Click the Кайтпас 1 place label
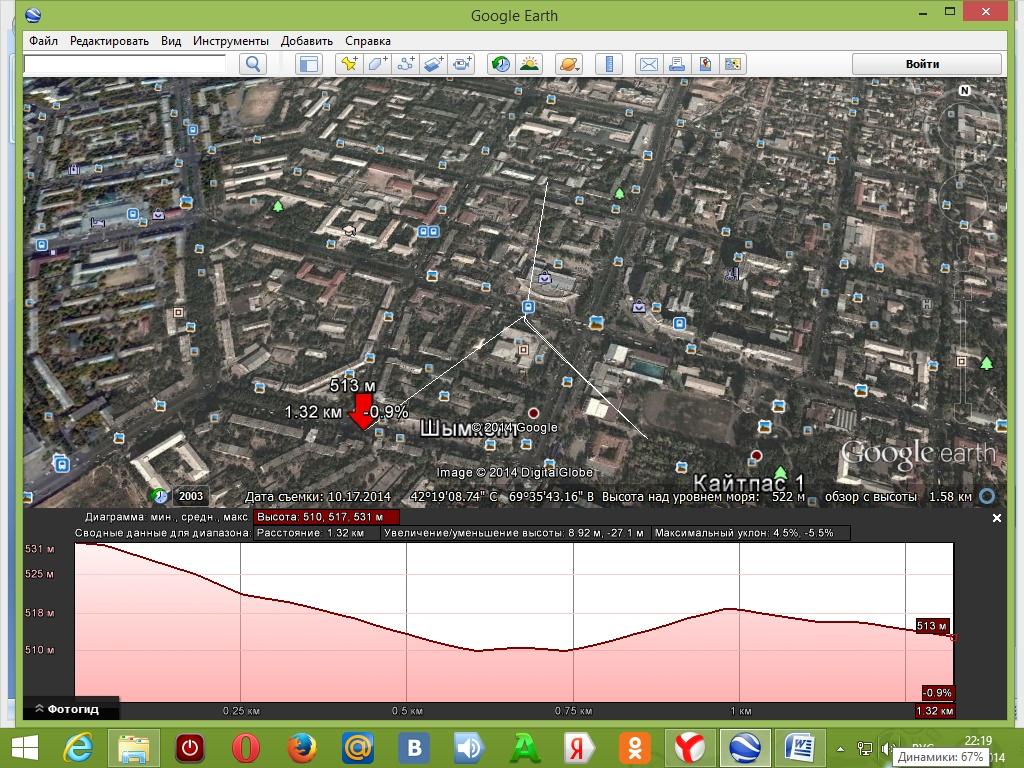This screenshot has width=1024, height=768. tap(748, 483)
